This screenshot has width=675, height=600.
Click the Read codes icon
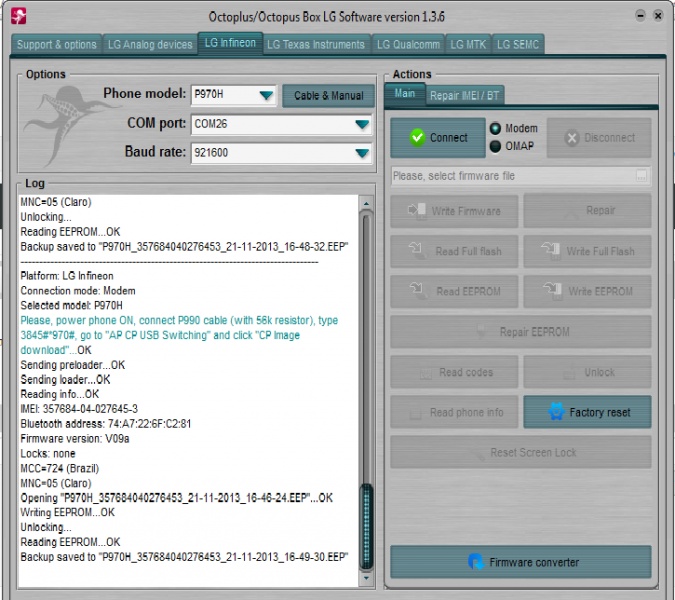pos(425,373)
